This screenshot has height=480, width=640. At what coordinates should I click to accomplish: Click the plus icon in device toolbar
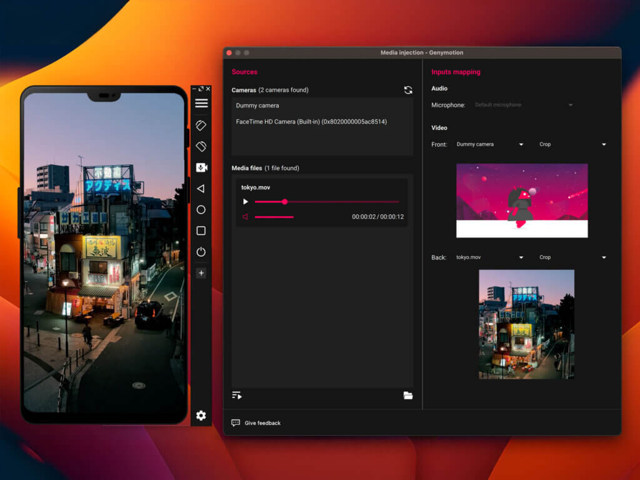pyautogui.click(x=201, y=273)
